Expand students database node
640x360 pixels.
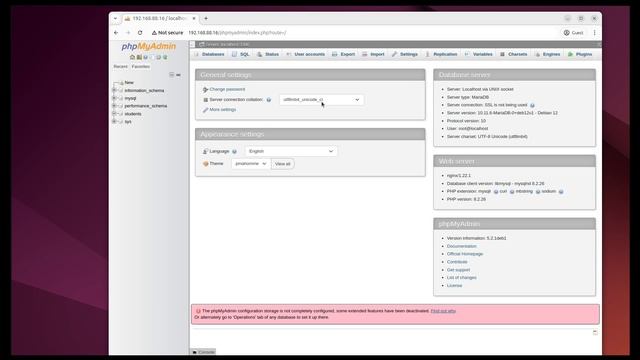[114, 113]
